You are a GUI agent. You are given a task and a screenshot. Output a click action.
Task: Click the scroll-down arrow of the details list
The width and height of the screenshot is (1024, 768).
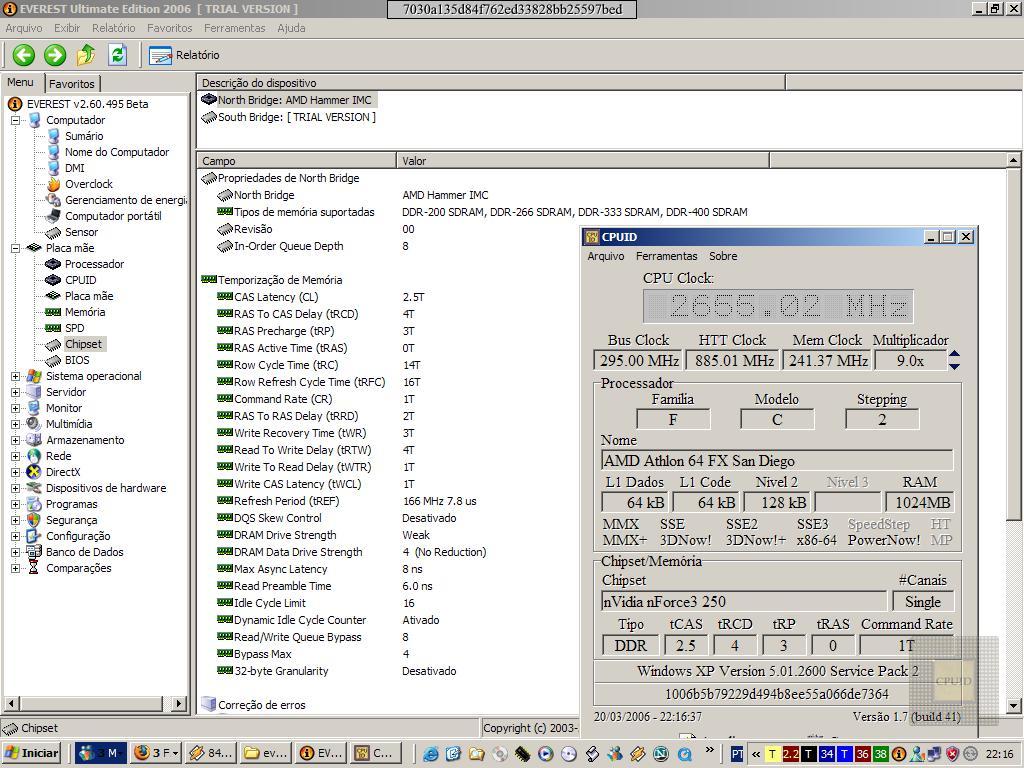coord(1013,705)
